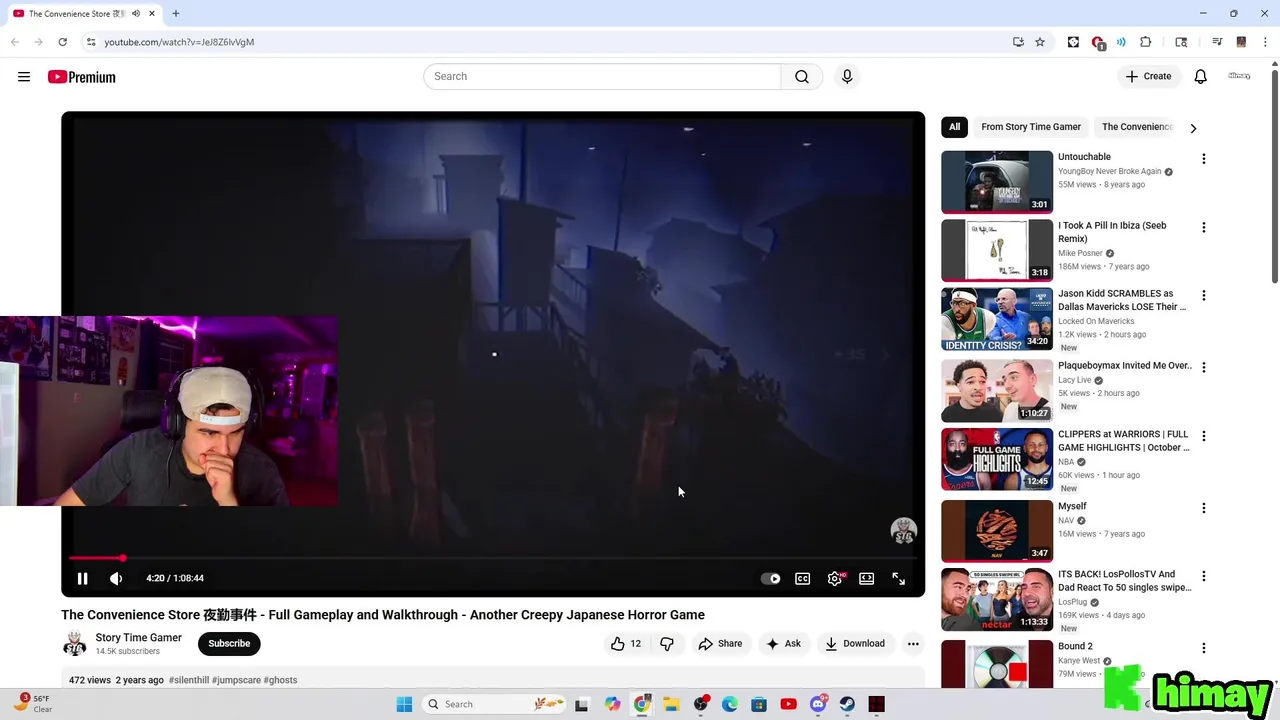The width and height of the screenshot is (1280, 720).
Task: Open the #silenthill hashtag
Action: pyautogui.click(x=189, y=680)
